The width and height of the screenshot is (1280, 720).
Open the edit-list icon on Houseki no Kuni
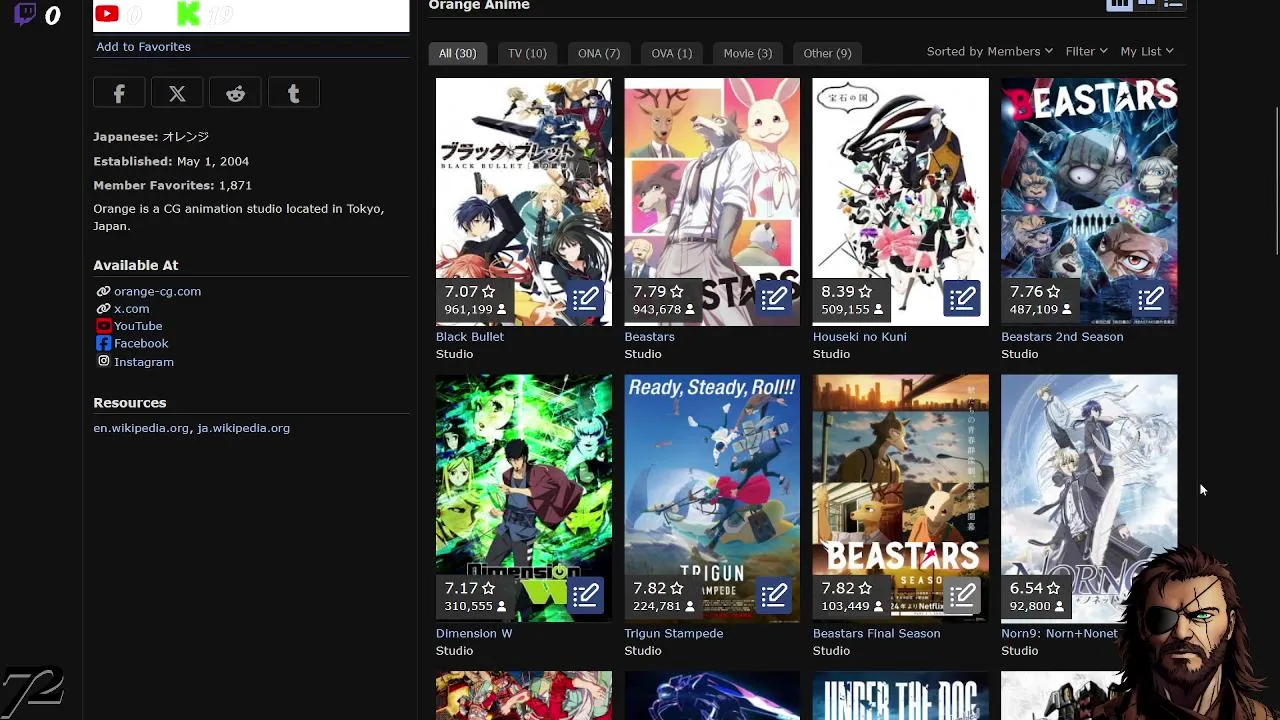tap(962, 298)
